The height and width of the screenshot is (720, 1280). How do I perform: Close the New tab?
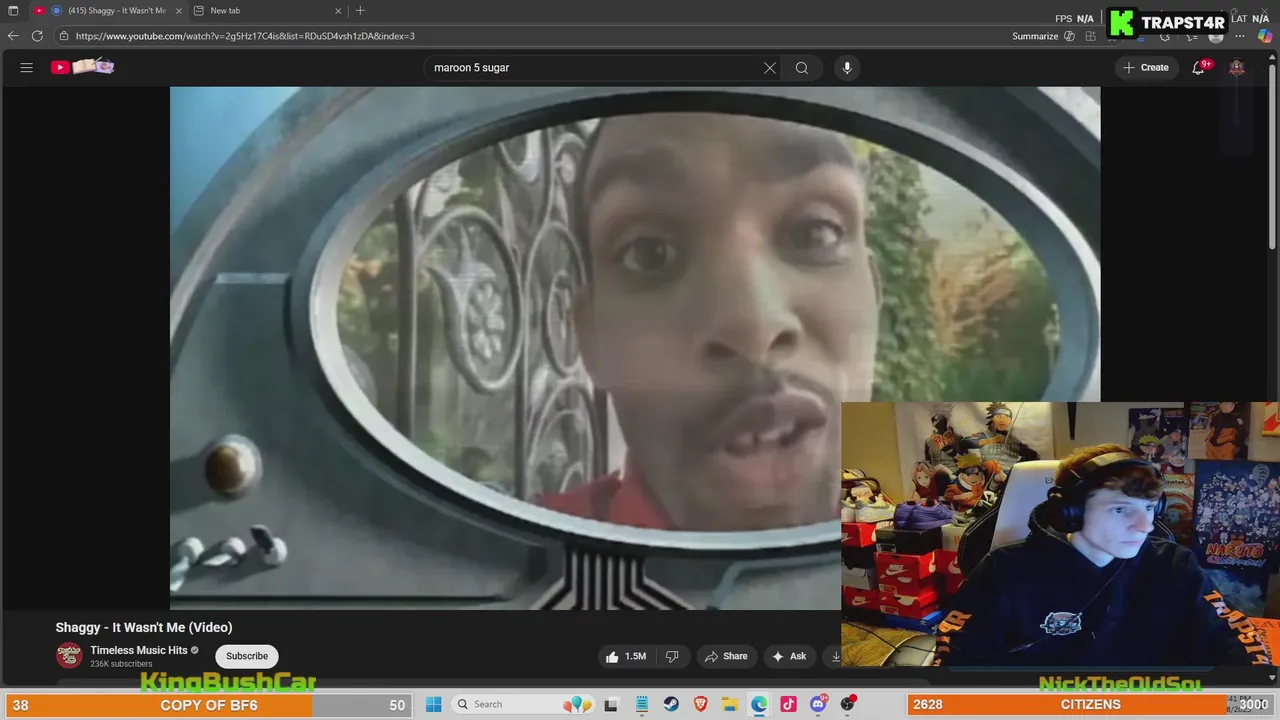click(x=338, y=11)
